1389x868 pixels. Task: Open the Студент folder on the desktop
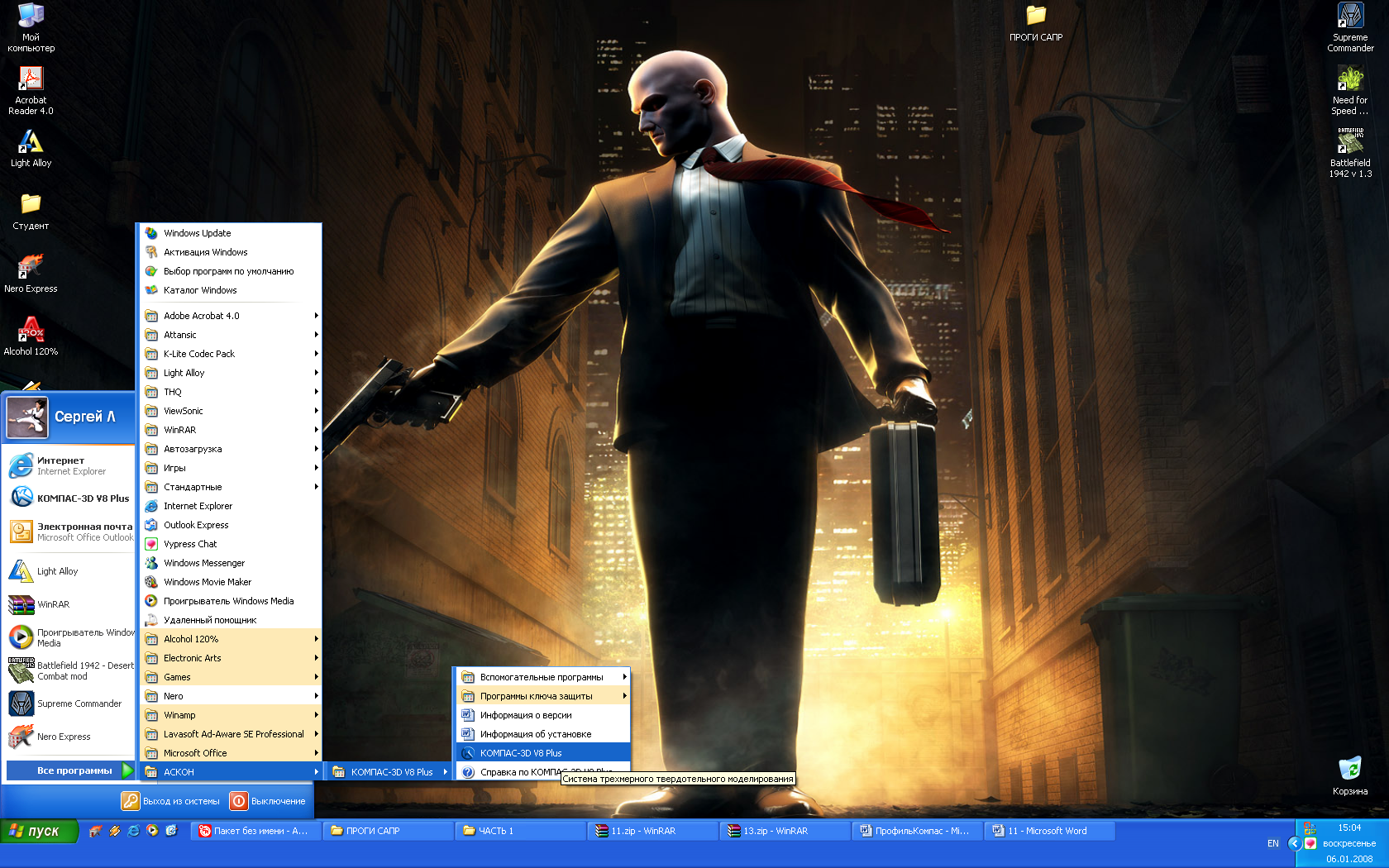coord(31,211)
